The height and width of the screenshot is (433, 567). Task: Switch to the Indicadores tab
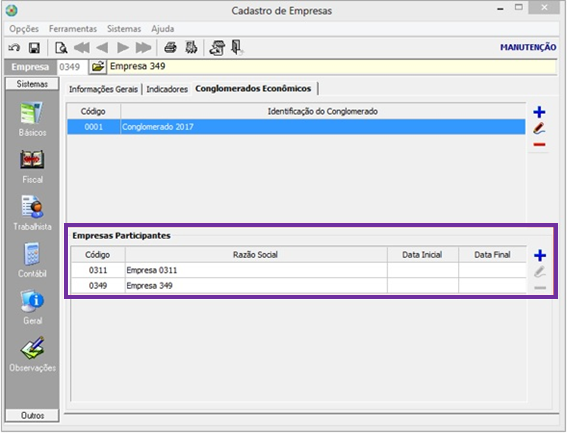tap(167, 89)
